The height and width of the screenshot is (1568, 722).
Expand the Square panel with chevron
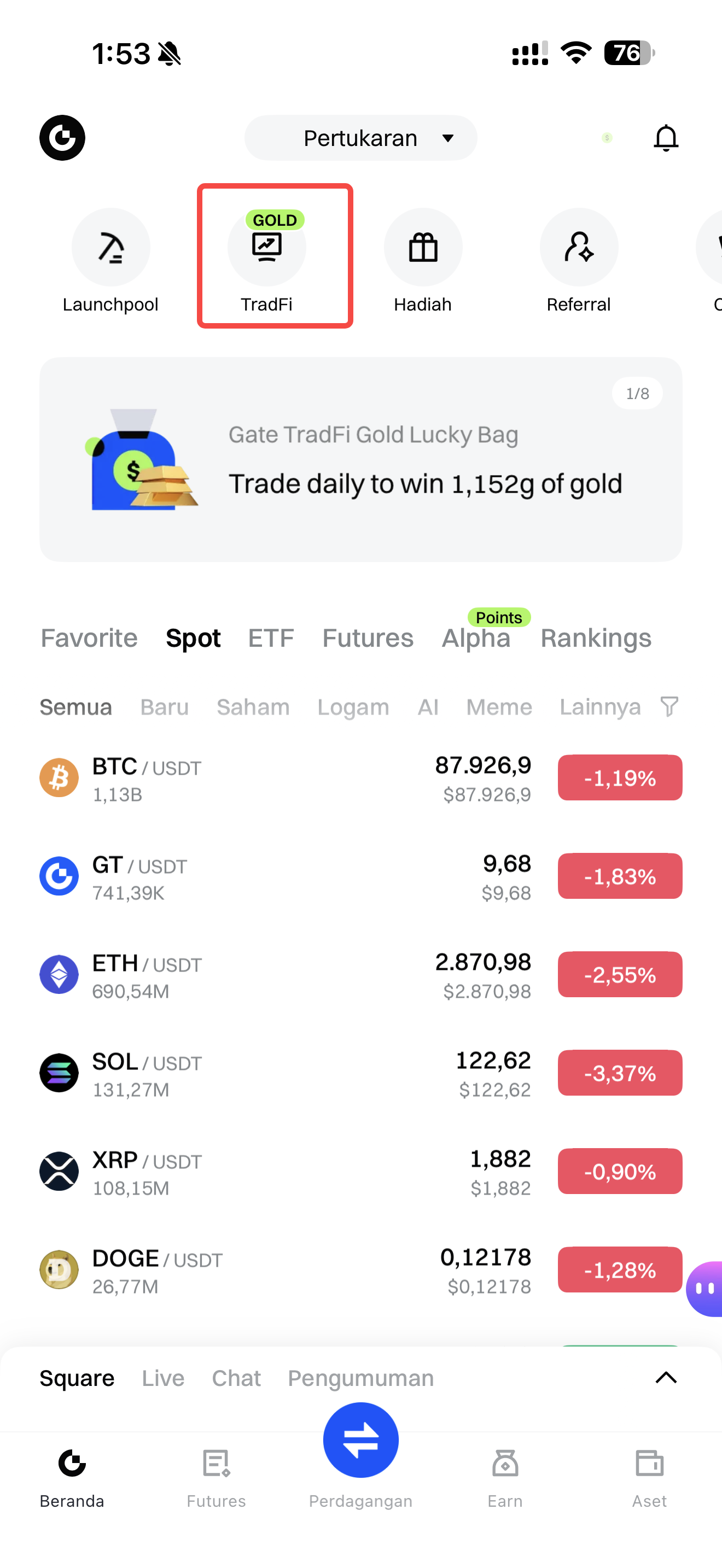[x=665, y=1378]
